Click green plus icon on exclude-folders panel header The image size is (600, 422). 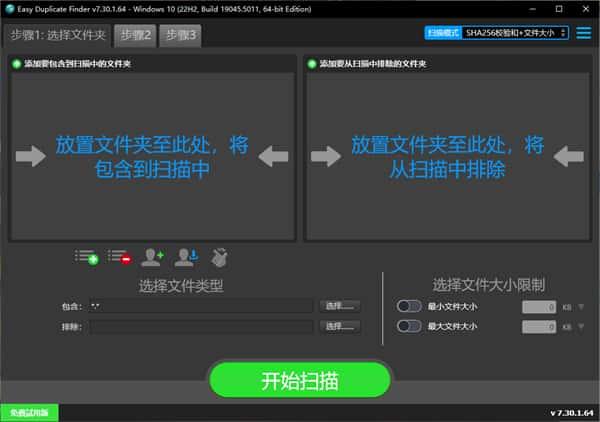(x=312, y=64)
